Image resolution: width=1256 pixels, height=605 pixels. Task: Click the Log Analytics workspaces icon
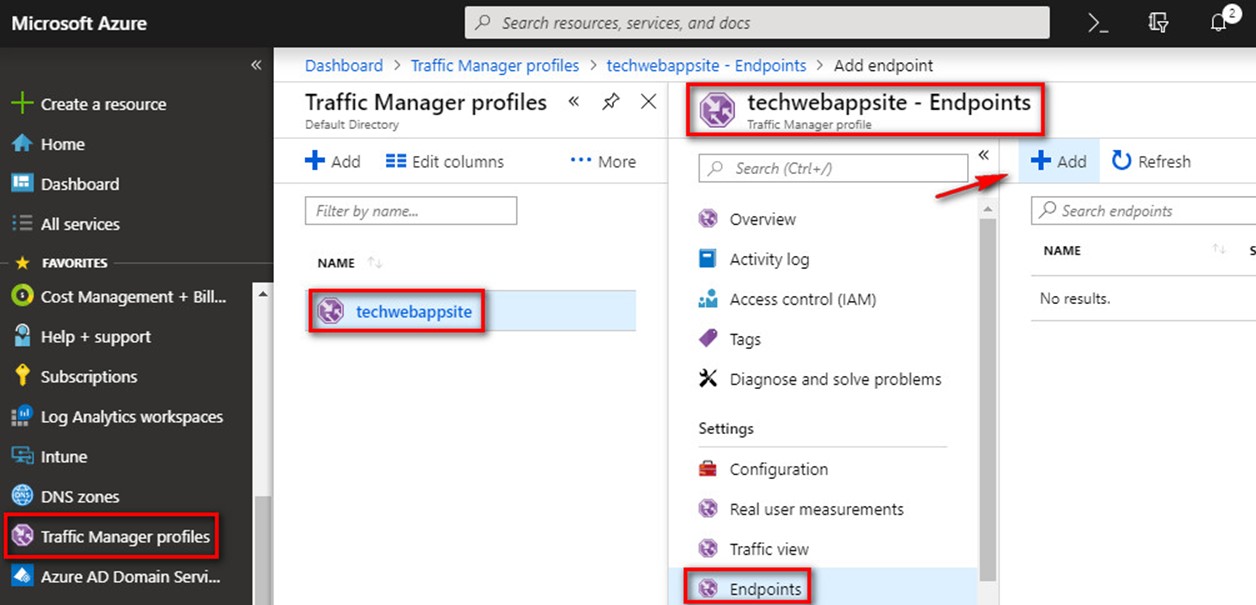coord(22,416)
